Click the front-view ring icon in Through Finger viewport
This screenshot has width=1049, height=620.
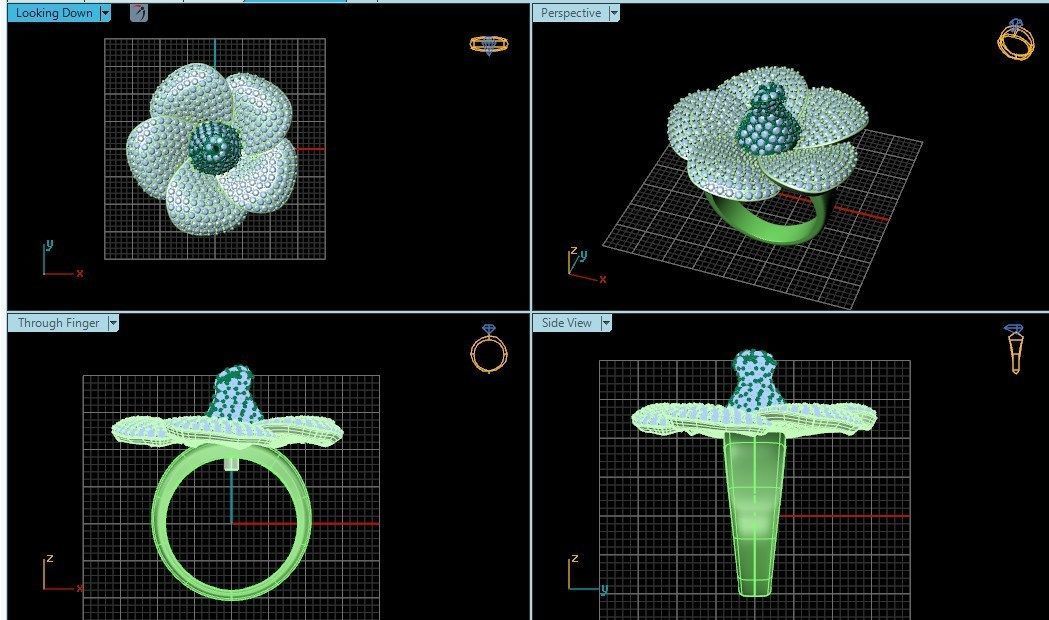[489, 348]
